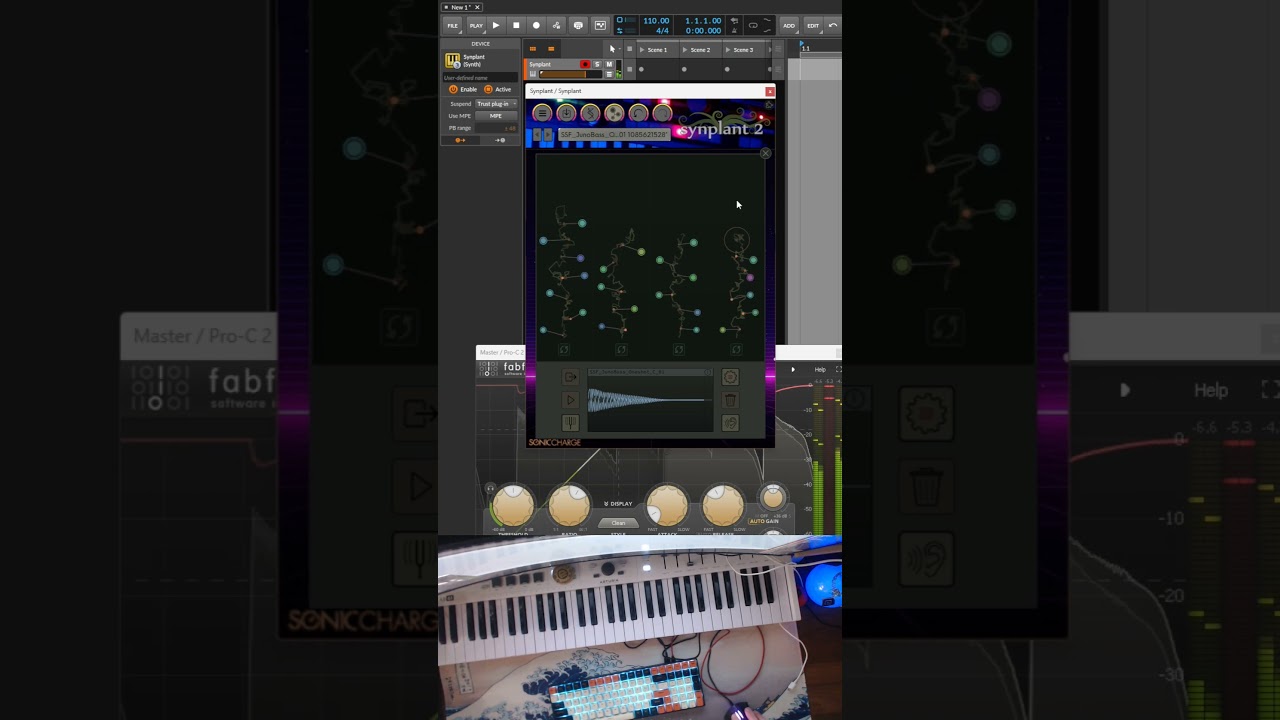This screenshot has width=1280, height=720.
Task: Click the PB range value field
Action: pyautogui.click(x=496, y=128)
